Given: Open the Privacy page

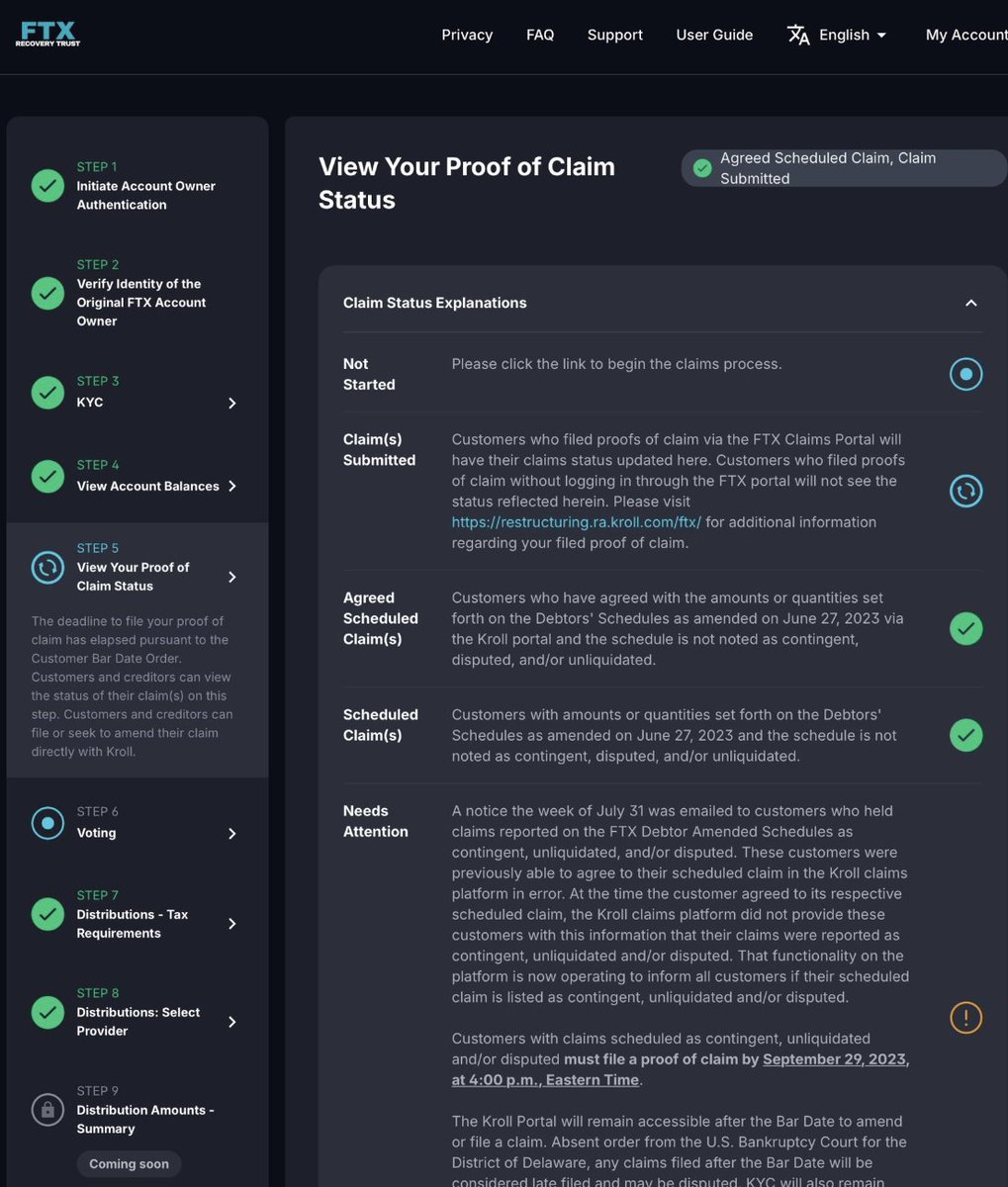Looking at the screenshot, I should 467,35.
